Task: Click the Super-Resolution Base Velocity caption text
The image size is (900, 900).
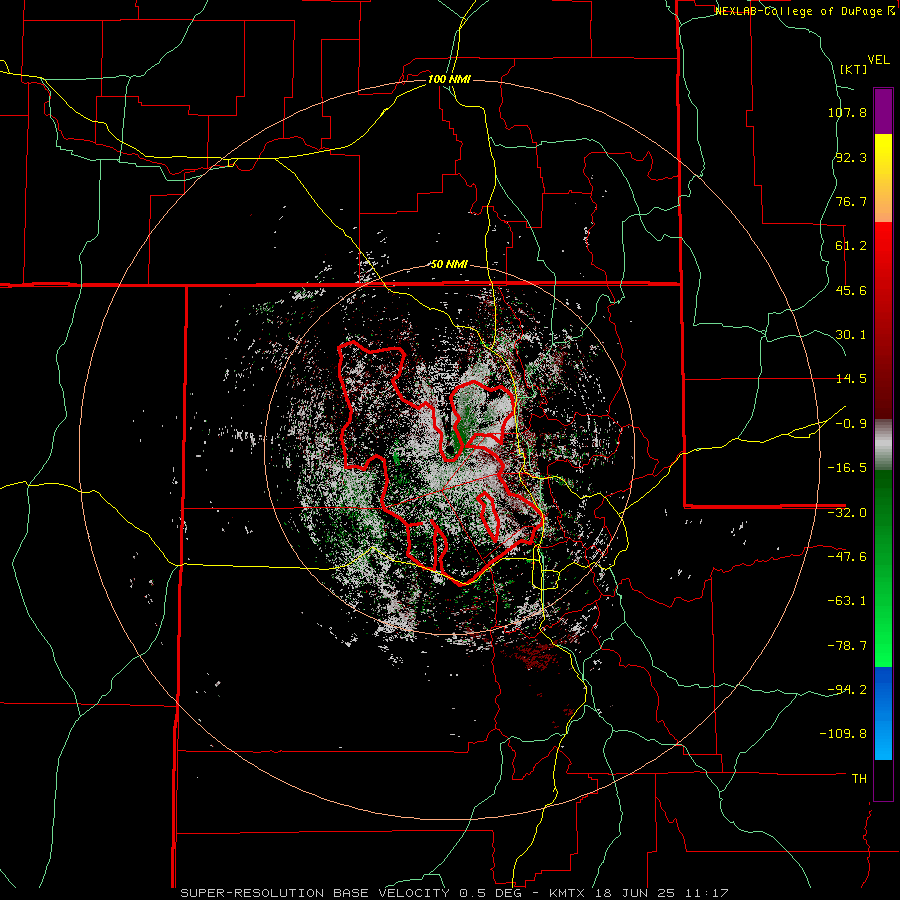Action: click(x=454, y=893)
